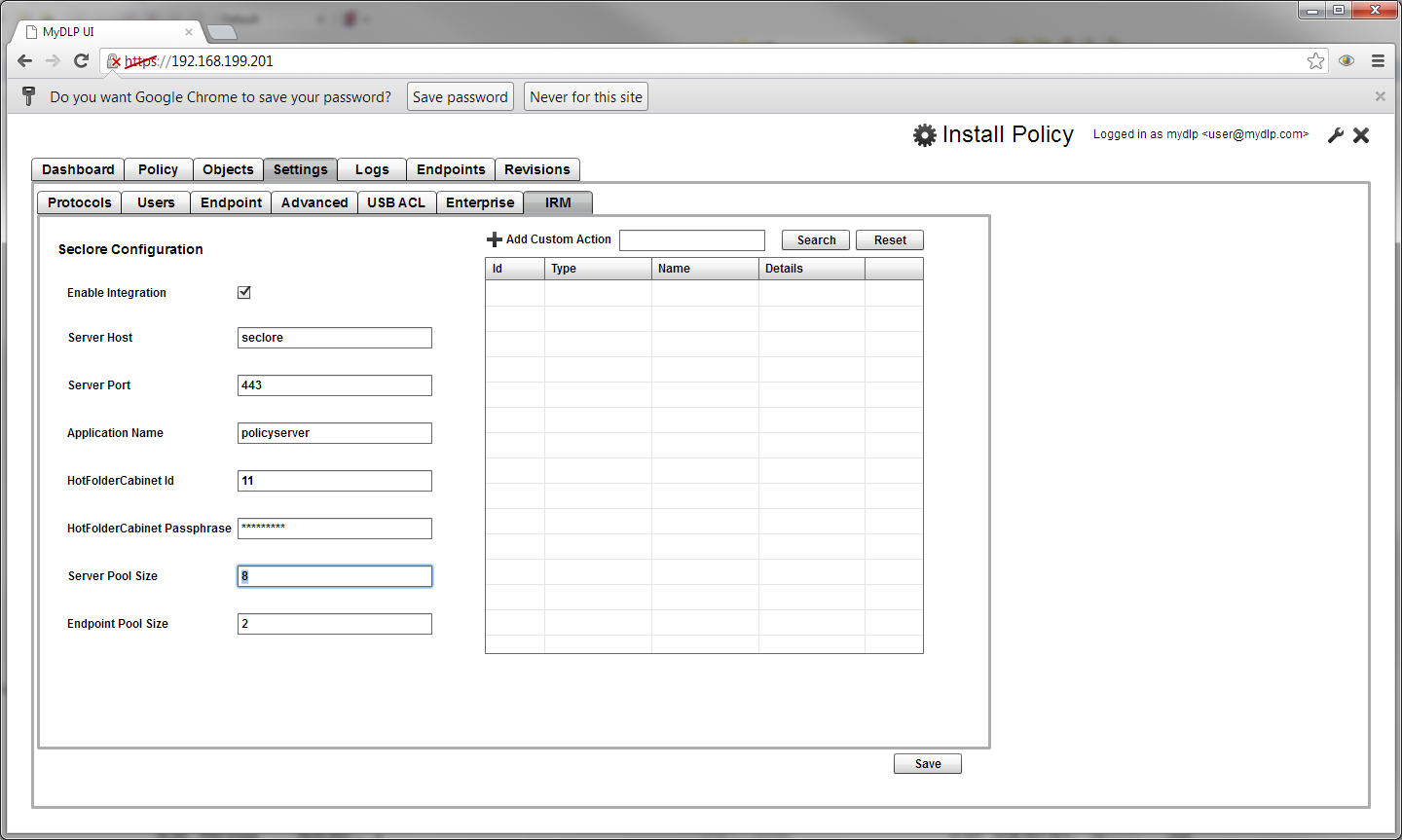Open the Objects tab

pos(228,169)
